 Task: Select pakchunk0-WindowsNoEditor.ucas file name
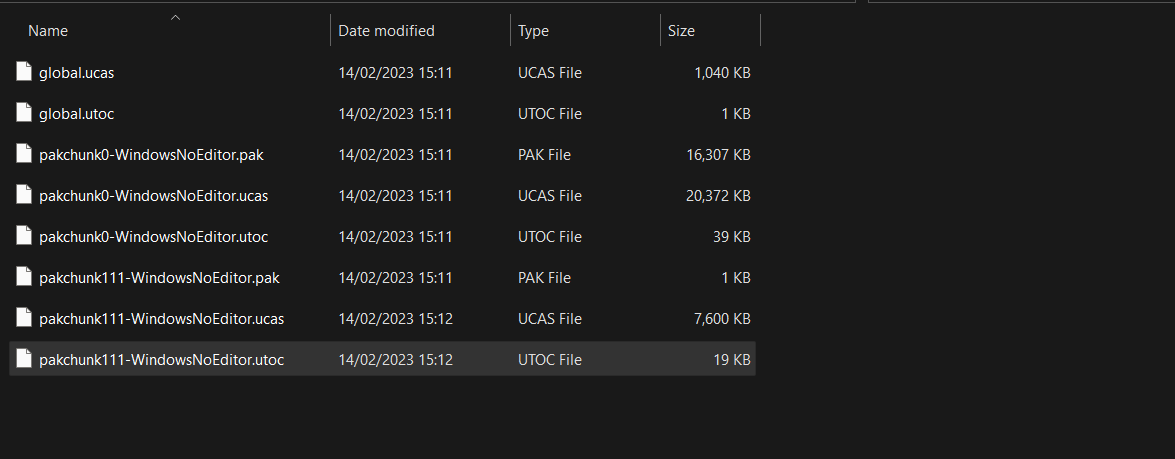(x=154, y=195)
